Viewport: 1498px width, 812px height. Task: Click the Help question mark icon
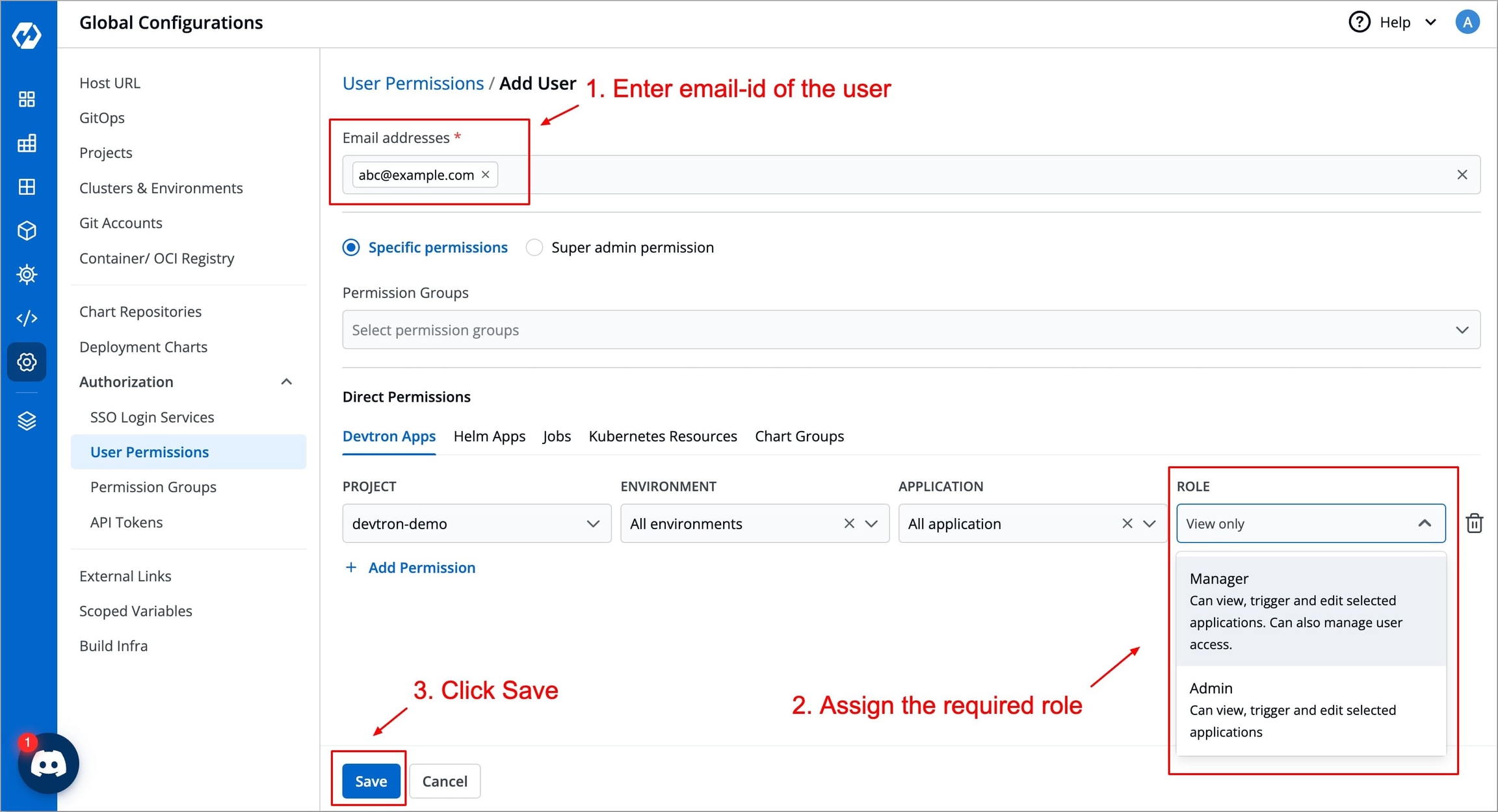click(1359, 22)
